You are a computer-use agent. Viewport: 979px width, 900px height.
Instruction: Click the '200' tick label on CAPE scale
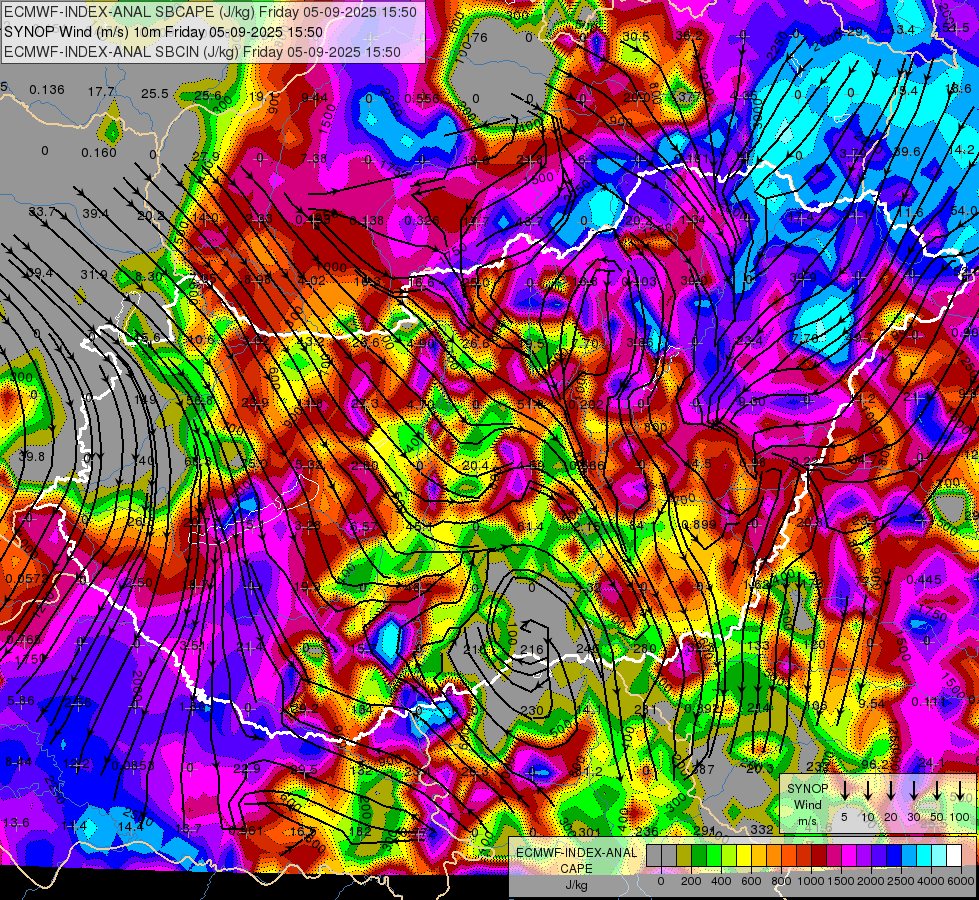[x=691, y=881]
